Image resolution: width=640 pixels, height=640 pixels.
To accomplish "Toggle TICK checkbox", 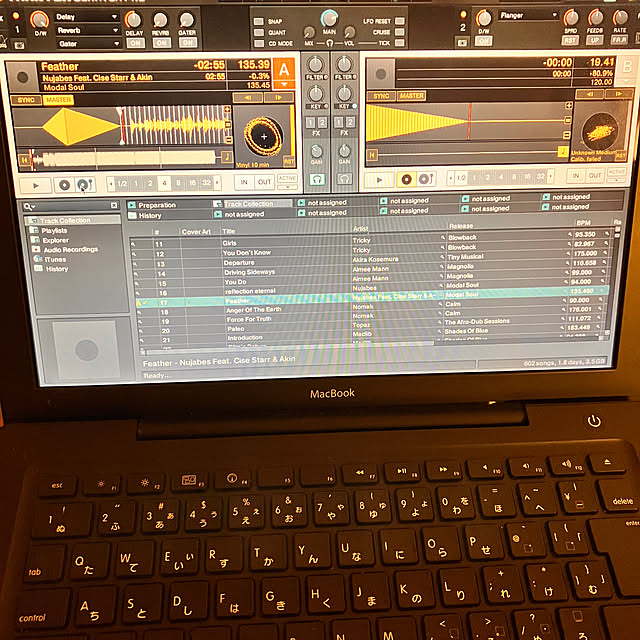I will 400,42.
